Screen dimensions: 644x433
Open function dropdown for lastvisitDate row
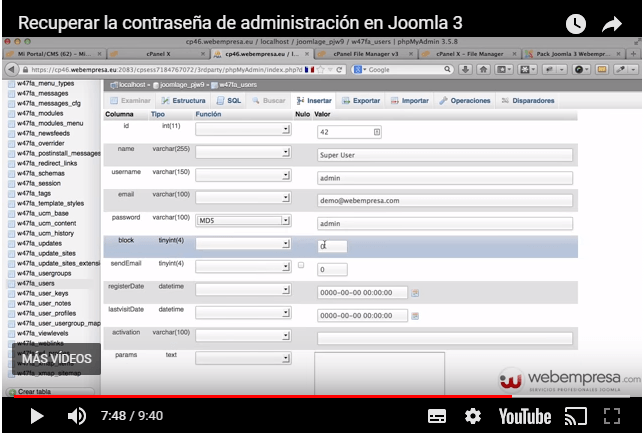point(243,313)
